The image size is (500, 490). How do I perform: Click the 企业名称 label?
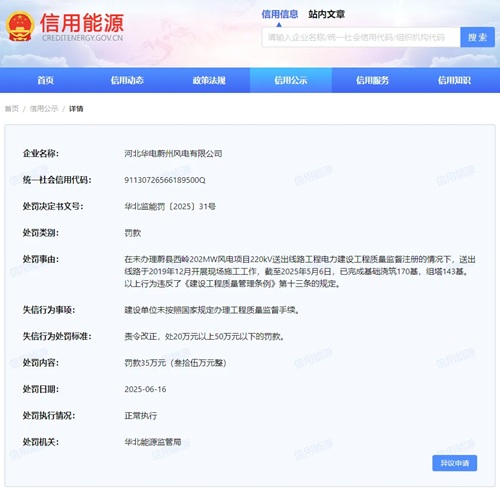(x=41, y=153)
